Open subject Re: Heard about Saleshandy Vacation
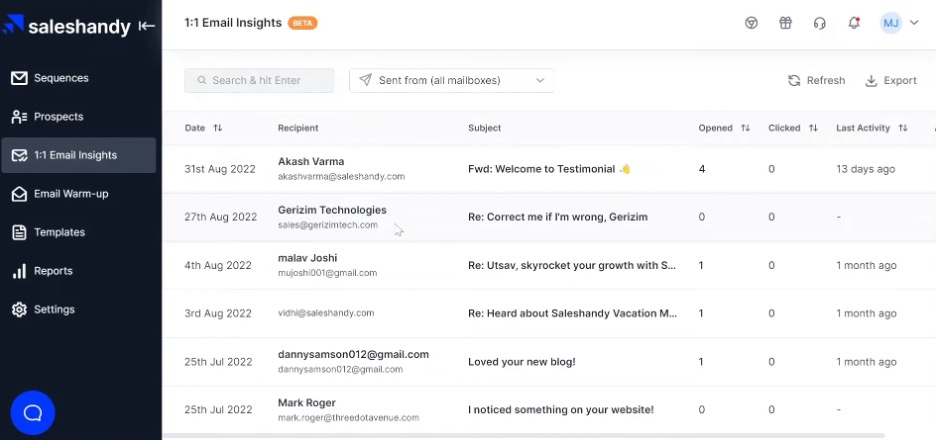Image resolution: width=936 pixels, height=440 pixels. [x=573, y=313]
